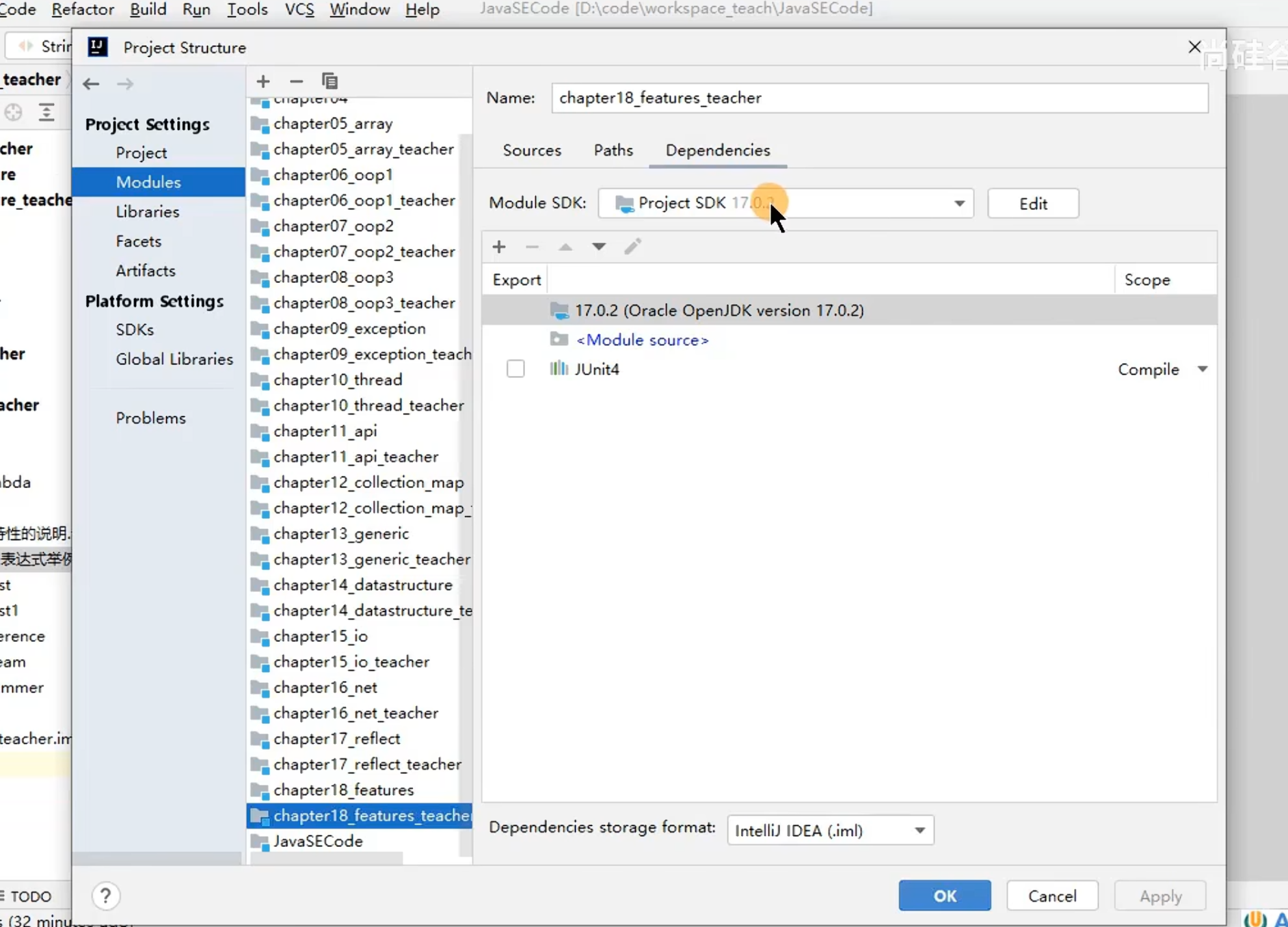Add a new module with plus icon
Screen dimensions: 1288x927
(x=263, y=81)
